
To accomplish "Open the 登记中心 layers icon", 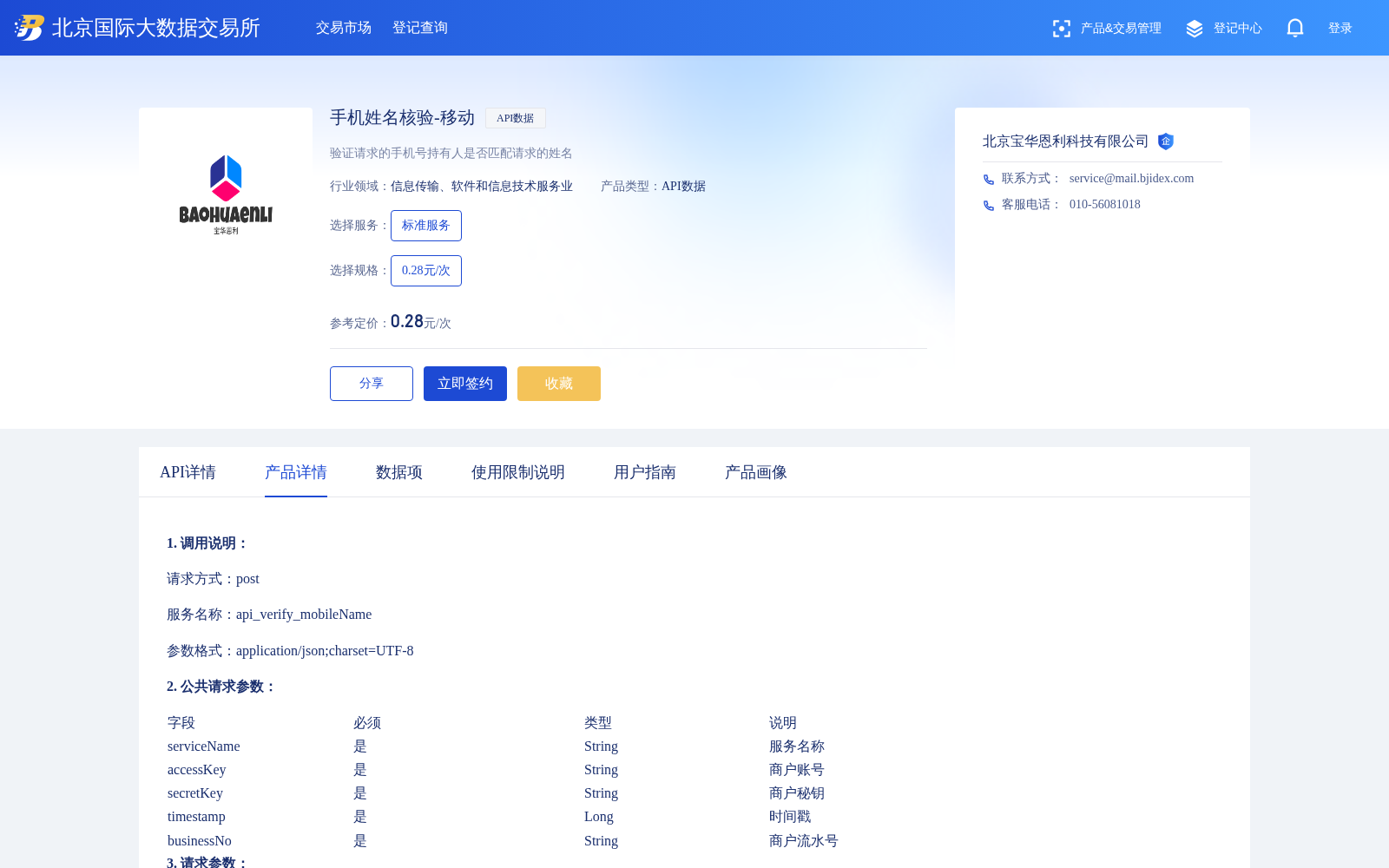I will 1195,29.
